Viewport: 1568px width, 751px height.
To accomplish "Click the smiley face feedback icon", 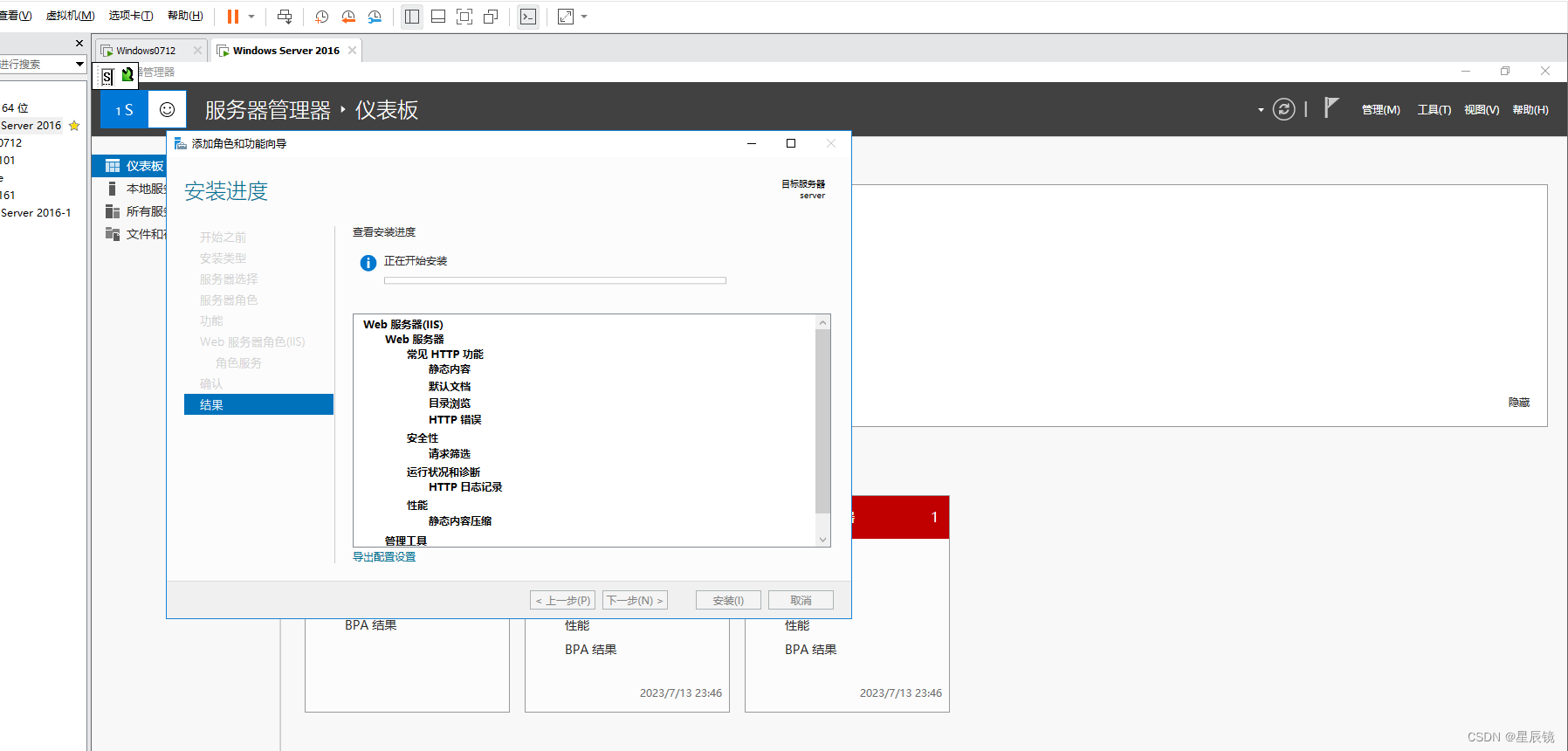I will (x=168, y=110).
